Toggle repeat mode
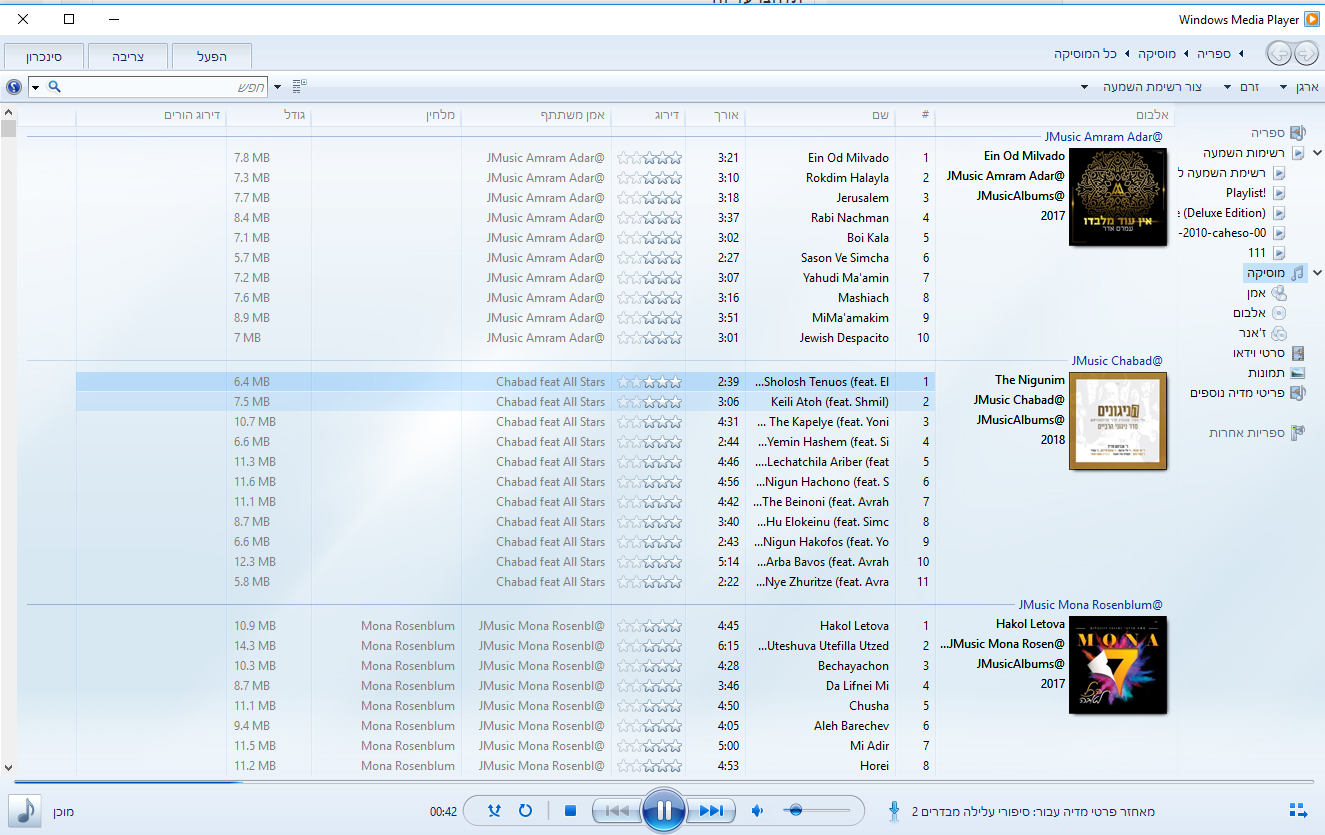Viewport: 1325px width, 835px height. [526, 811]
